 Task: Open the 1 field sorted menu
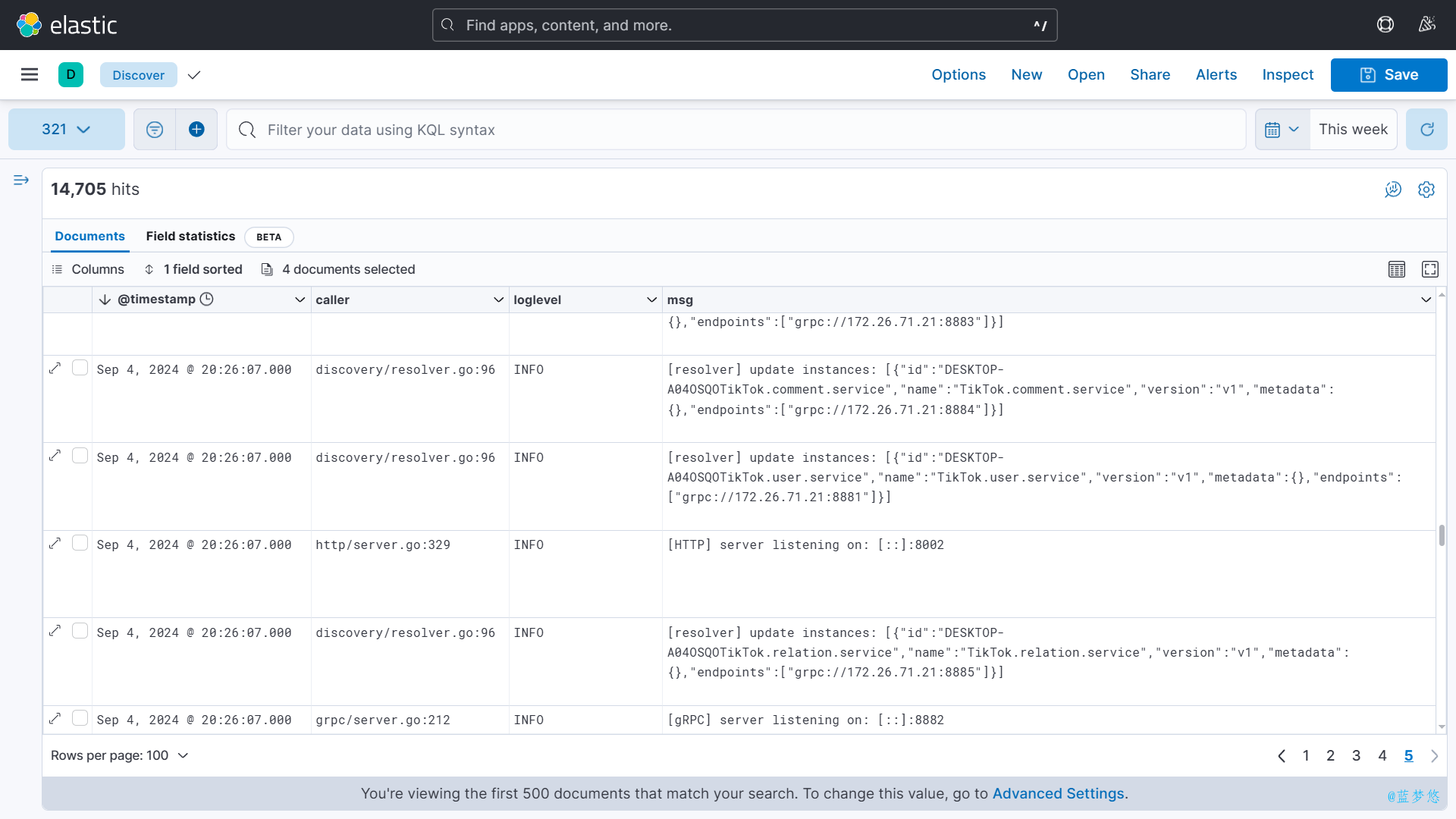[x=193, y=269]
